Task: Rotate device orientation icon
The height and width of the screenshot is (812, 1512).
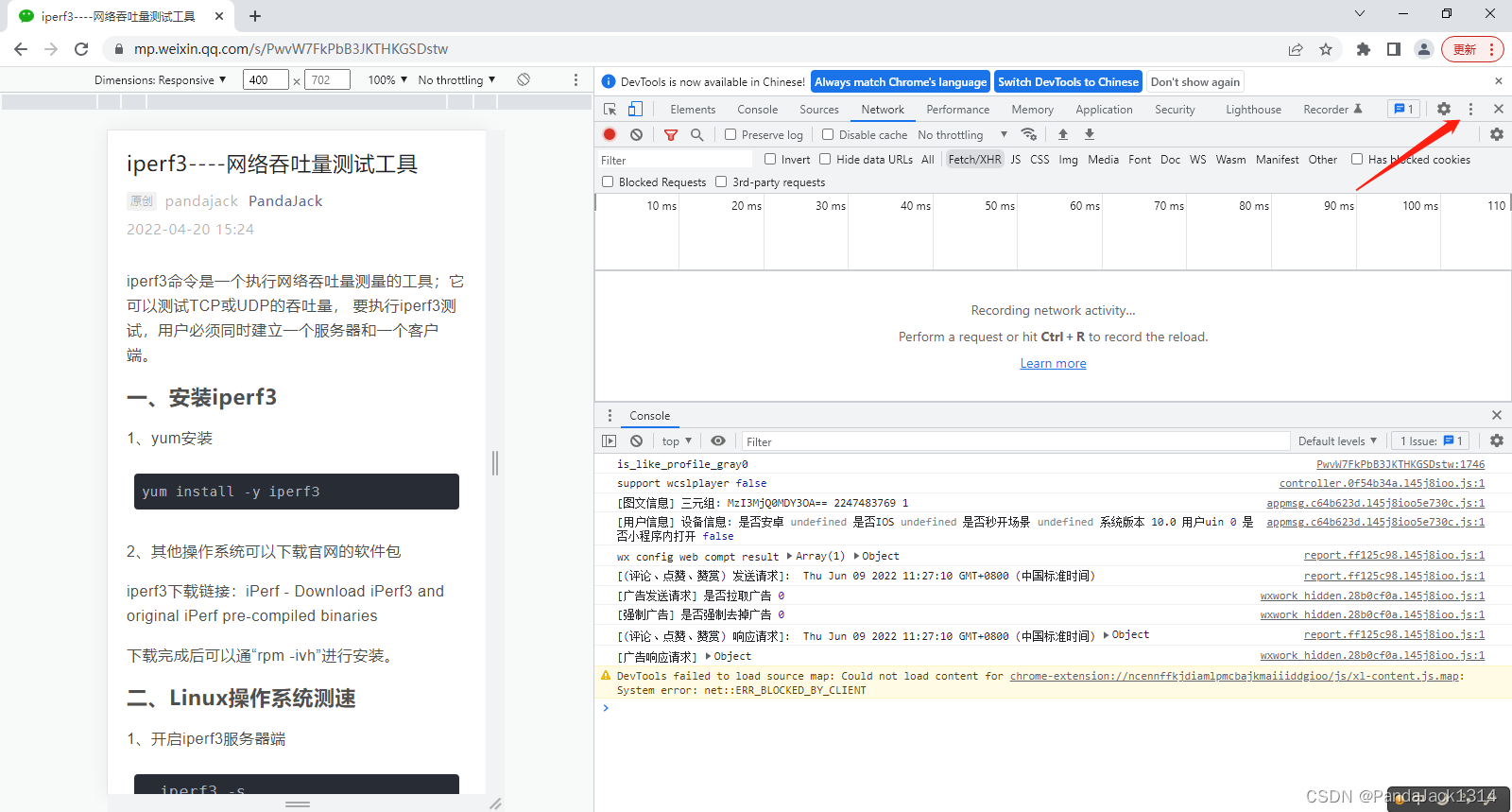Action: 524,80
